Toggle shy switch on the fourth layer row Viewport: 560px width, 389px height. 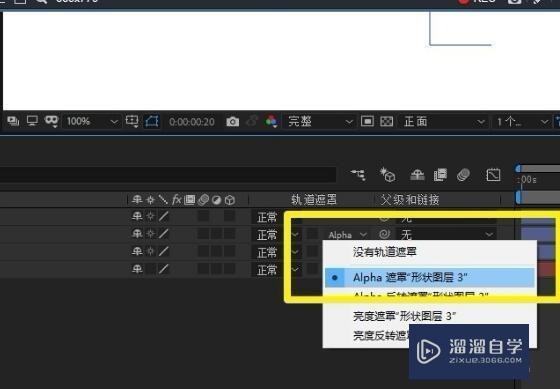point(137,269)
